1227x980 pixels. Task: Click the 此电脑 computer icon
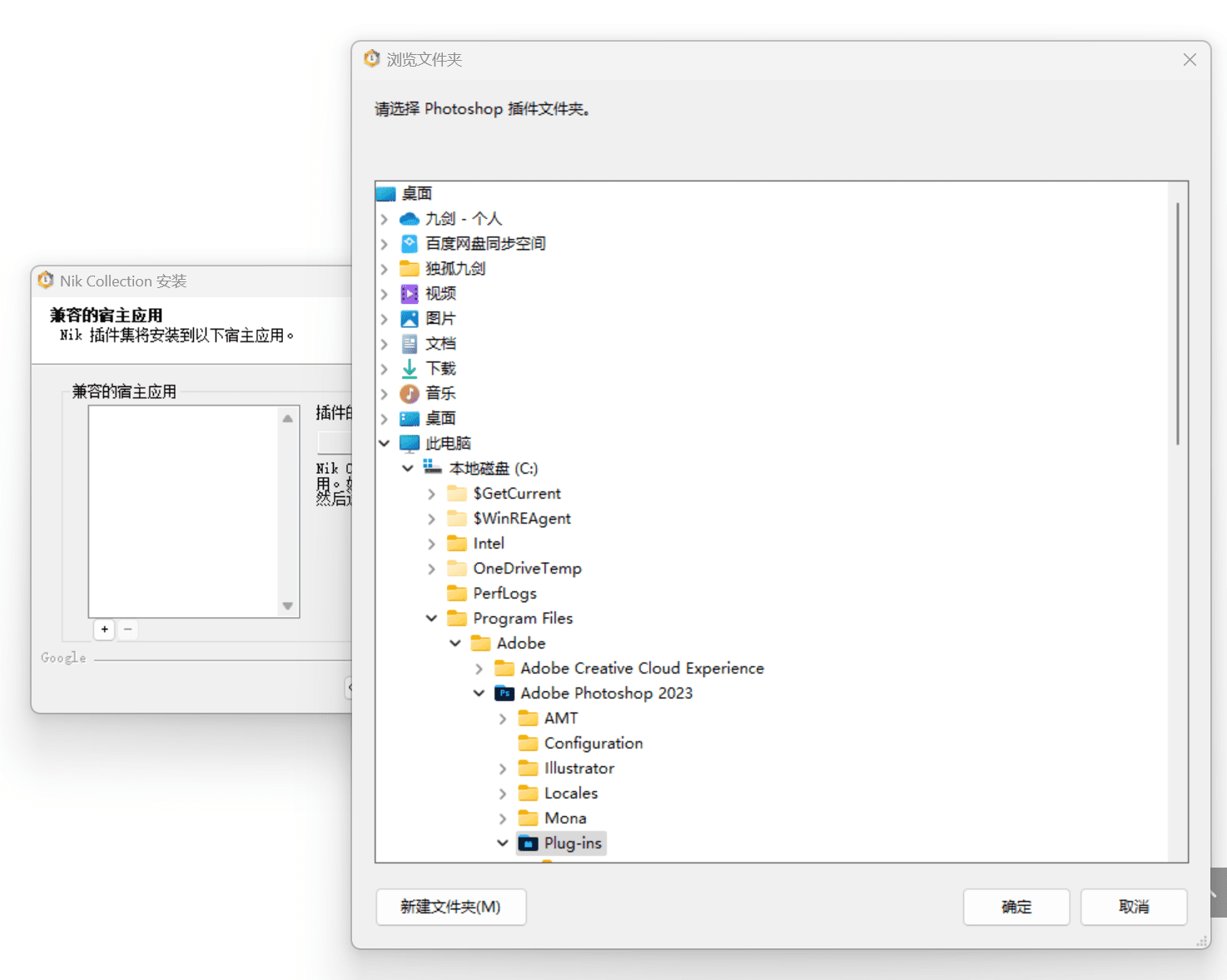[409, 443]
